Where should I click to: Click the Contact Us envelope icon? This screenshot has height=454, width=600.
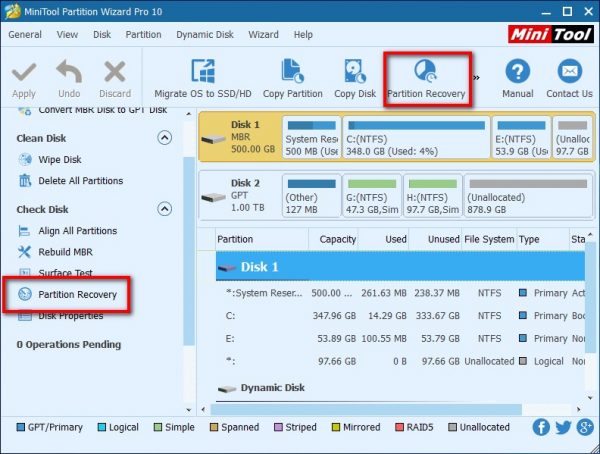tap(569, 71)
